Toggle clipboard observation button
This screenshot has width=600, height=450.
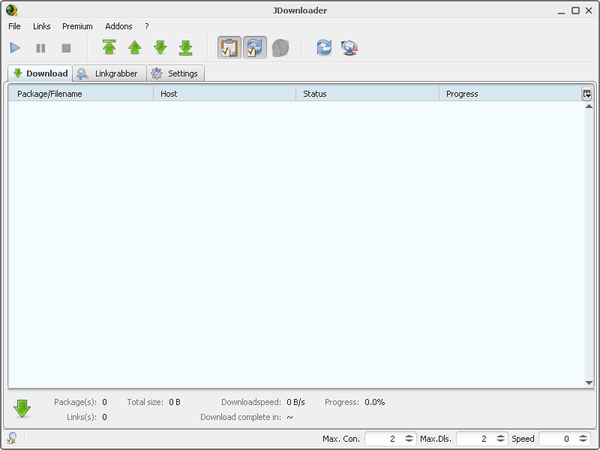(x=229, y=47)
